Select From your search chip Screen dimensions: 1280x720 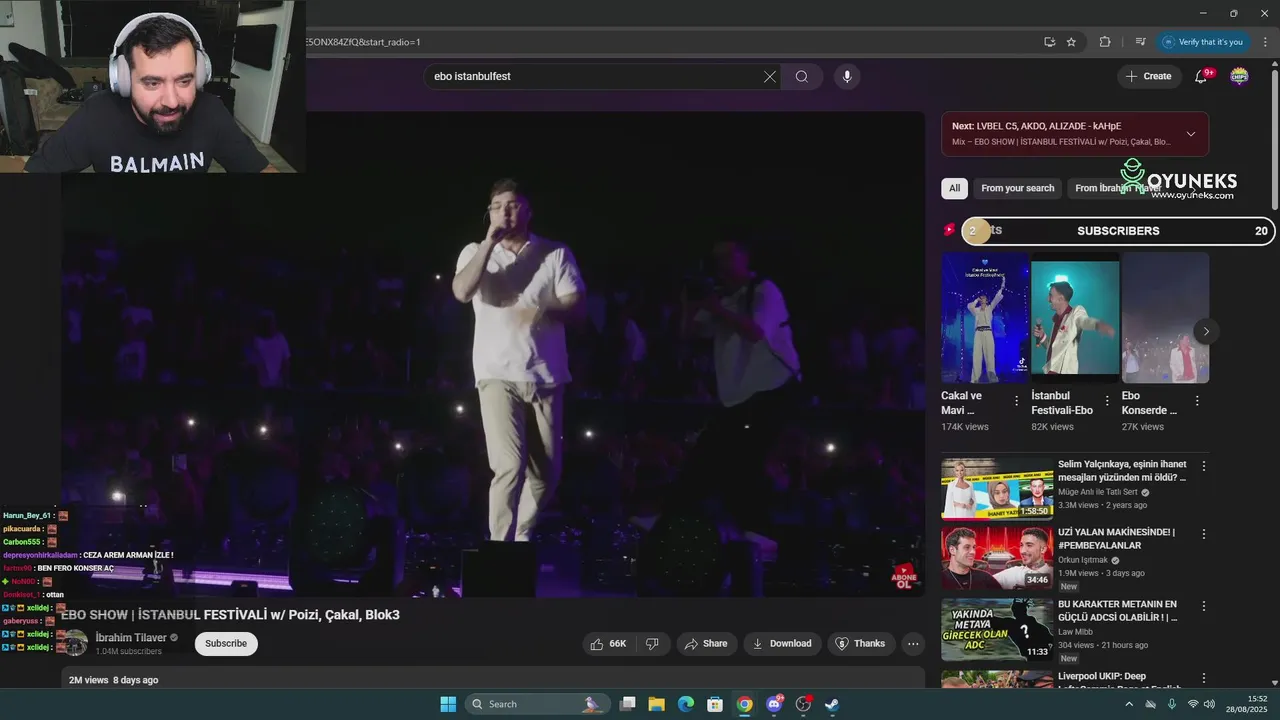1018,188
